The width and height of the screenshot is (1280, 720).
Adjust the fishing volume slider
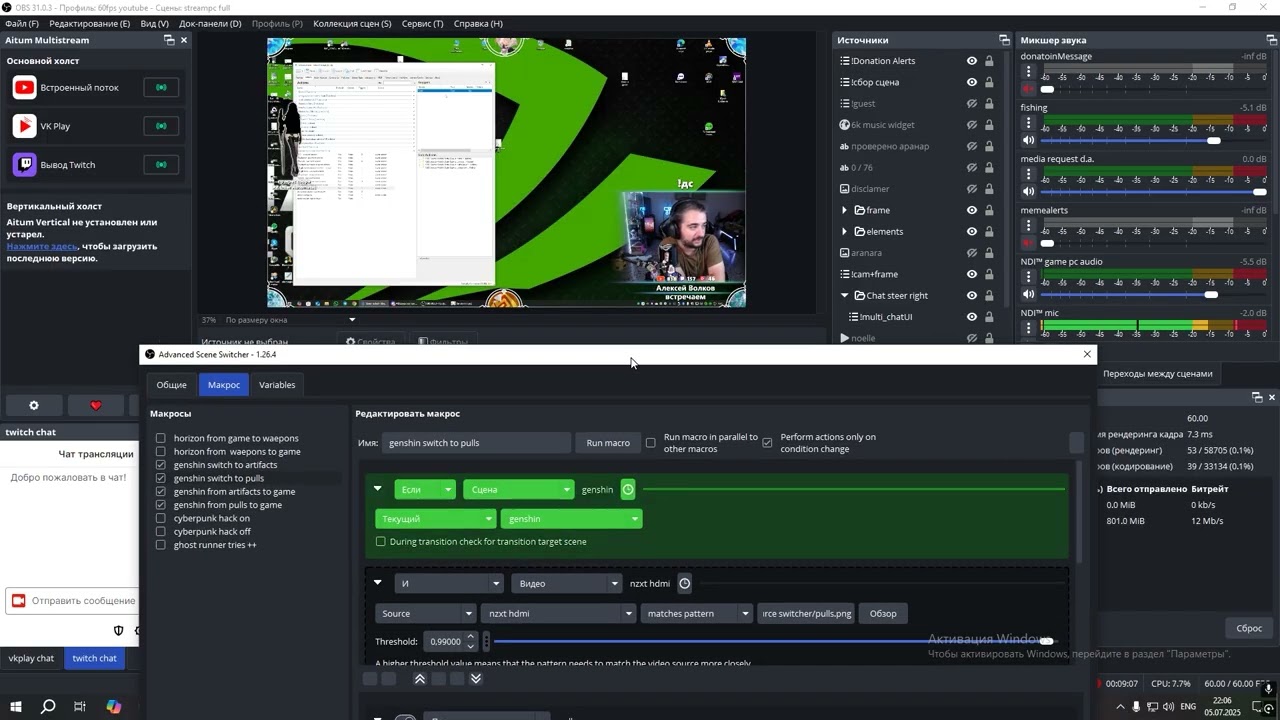click(x=1154, y=141)
